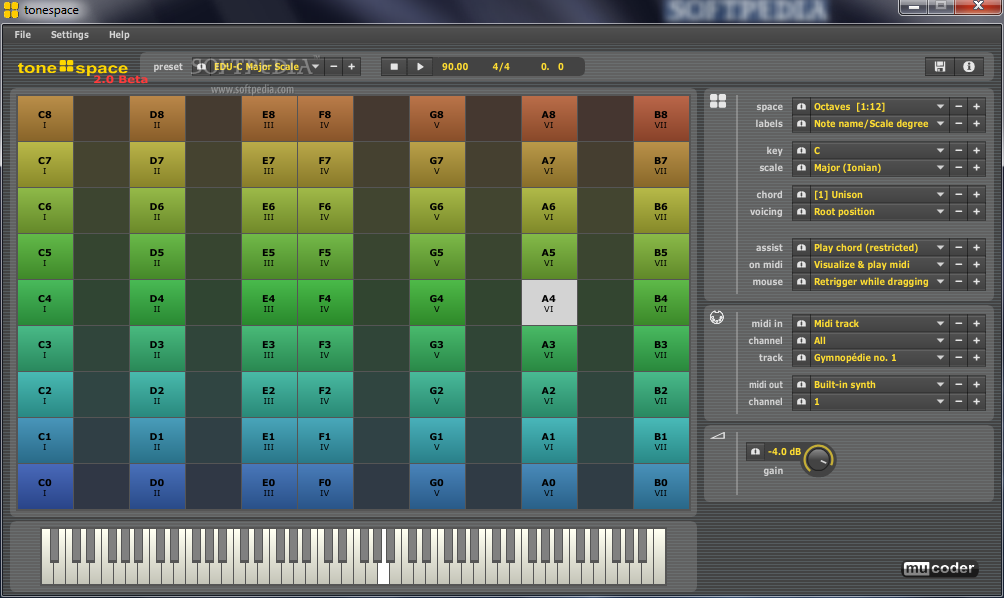Play the C4 grid cell
Image resolution: width=1004 pixels, height=598 pixels.
[x=45, y=303]
